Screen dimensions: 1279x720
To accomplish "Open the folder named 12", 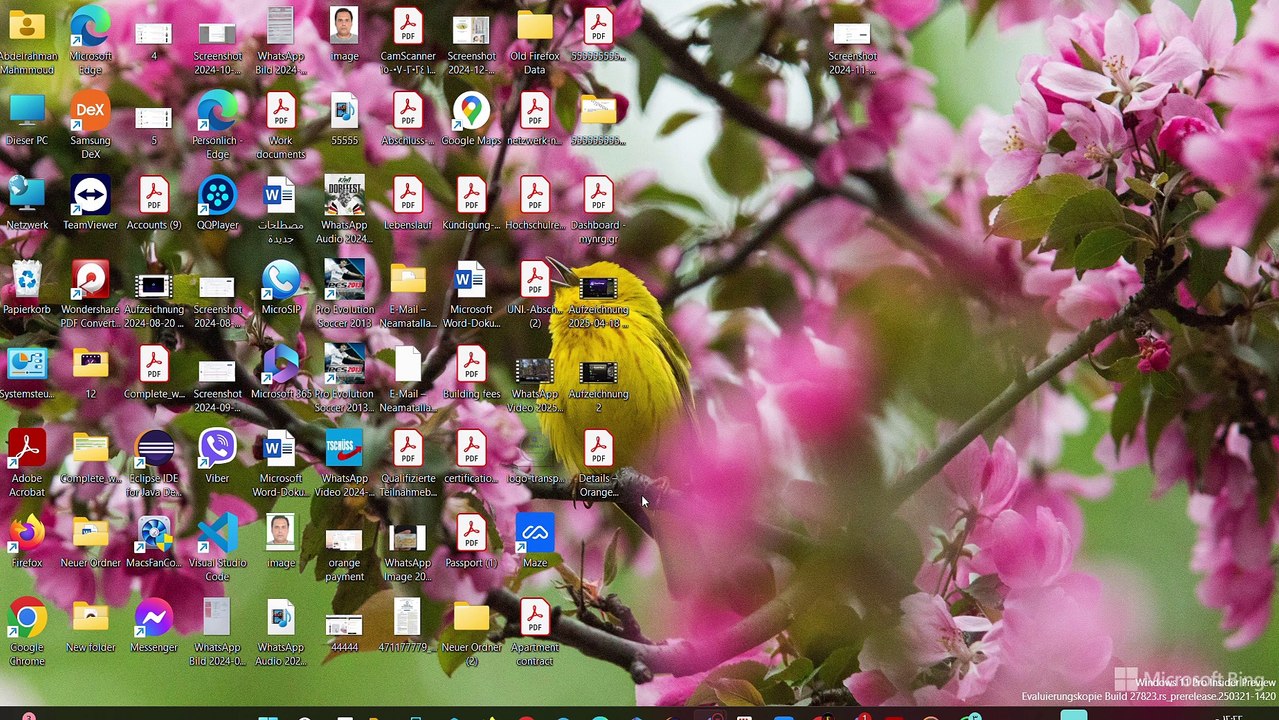I will pos(90,372).
